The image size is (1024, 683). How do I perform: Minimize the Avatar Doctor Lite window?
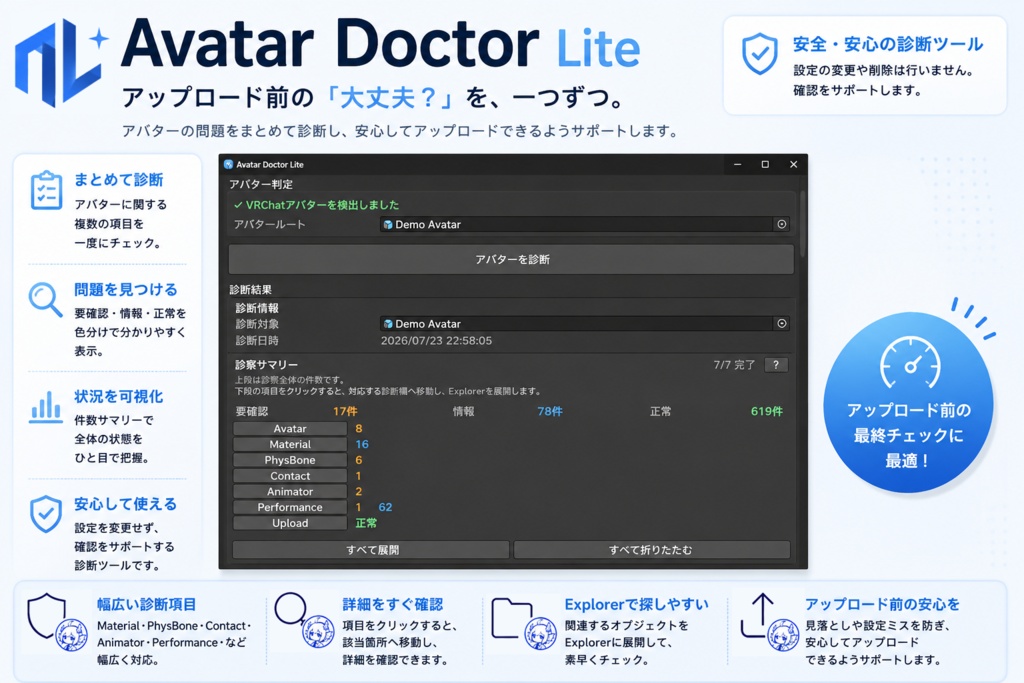click(x=737, y=165)
